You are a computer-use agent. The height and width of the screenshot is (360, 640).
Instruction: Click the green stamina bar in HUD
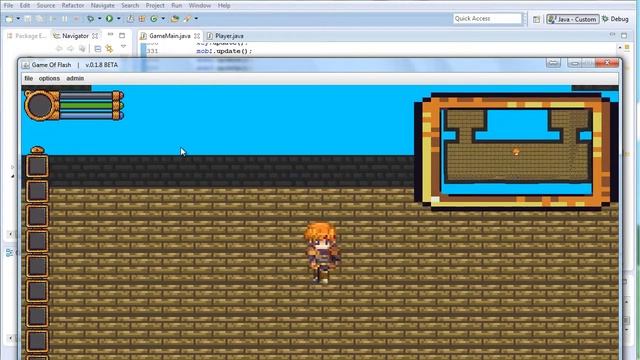tap(88, 106)
